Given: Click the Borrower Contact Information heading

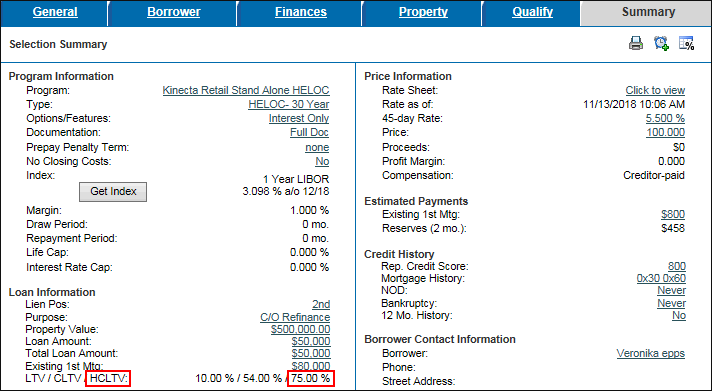Looking at the screenshot, I should (x=440, y=340).
